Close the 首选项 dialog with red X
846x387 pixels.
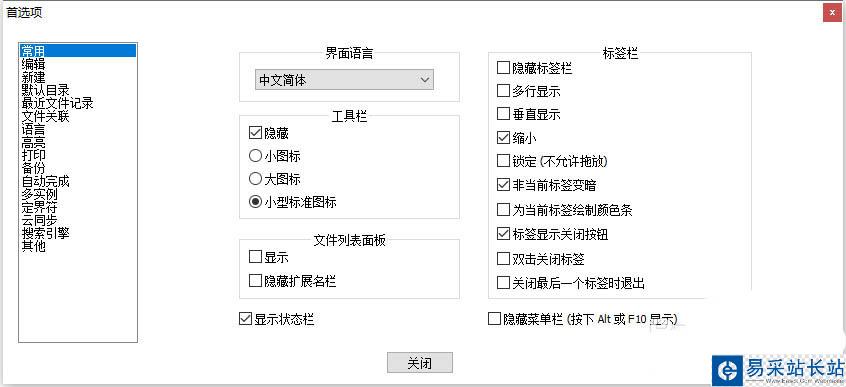coord(833,12)
